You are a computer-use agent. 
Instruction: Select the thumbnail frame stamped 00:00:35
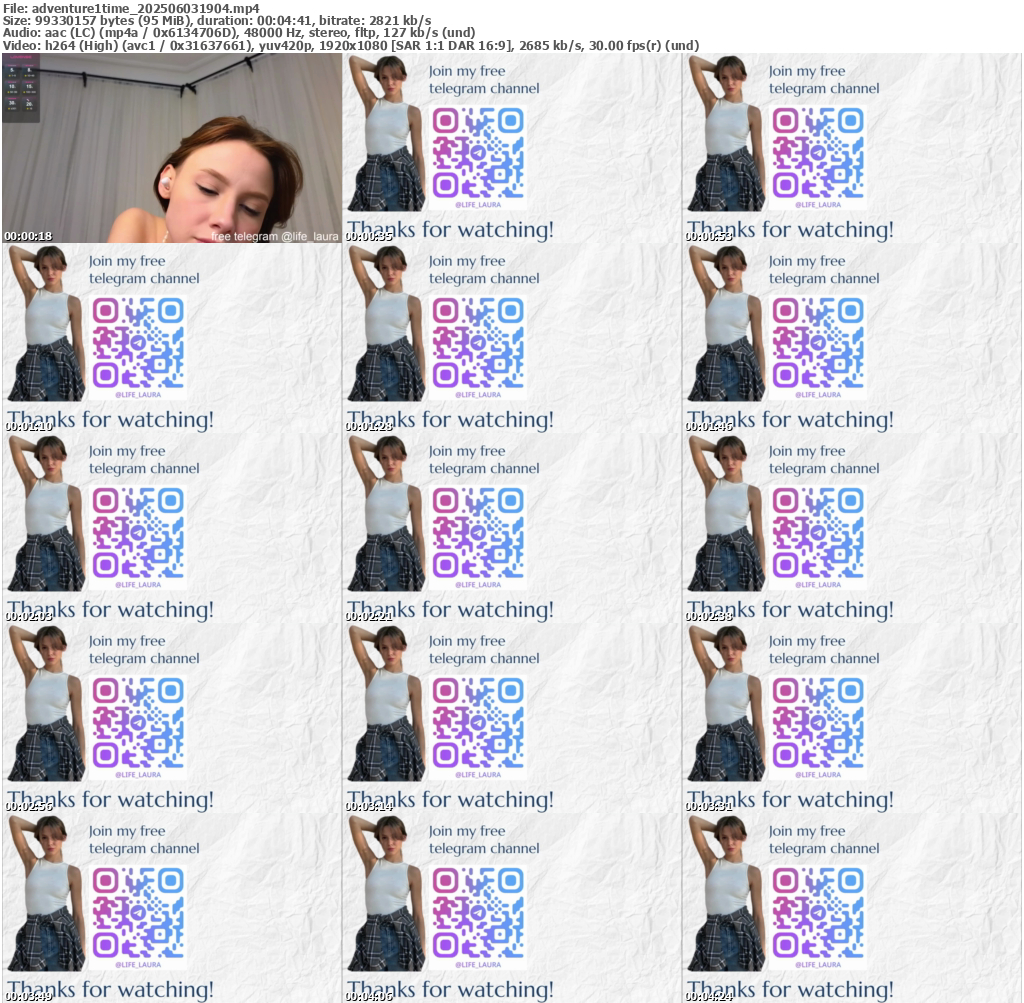pyautogui.click(x=512, y=148)
